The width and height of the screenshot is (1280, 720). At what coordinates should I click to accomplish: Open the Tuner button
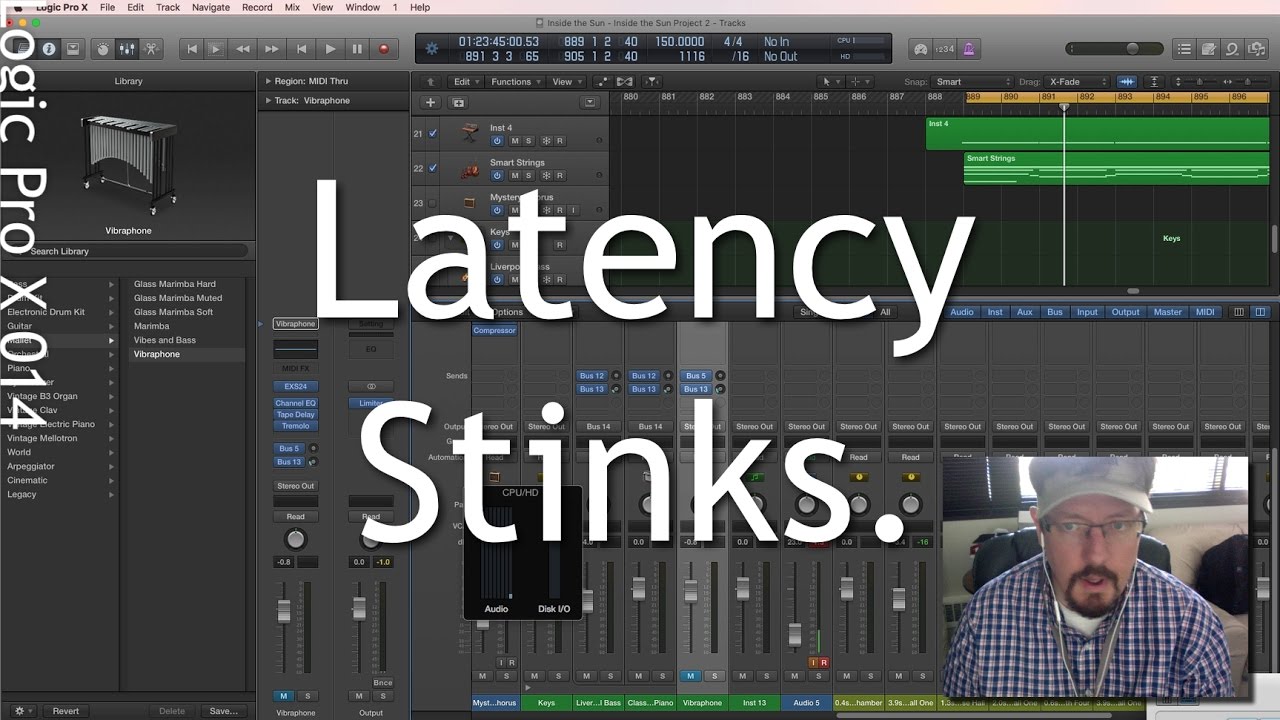pos(920,48)
